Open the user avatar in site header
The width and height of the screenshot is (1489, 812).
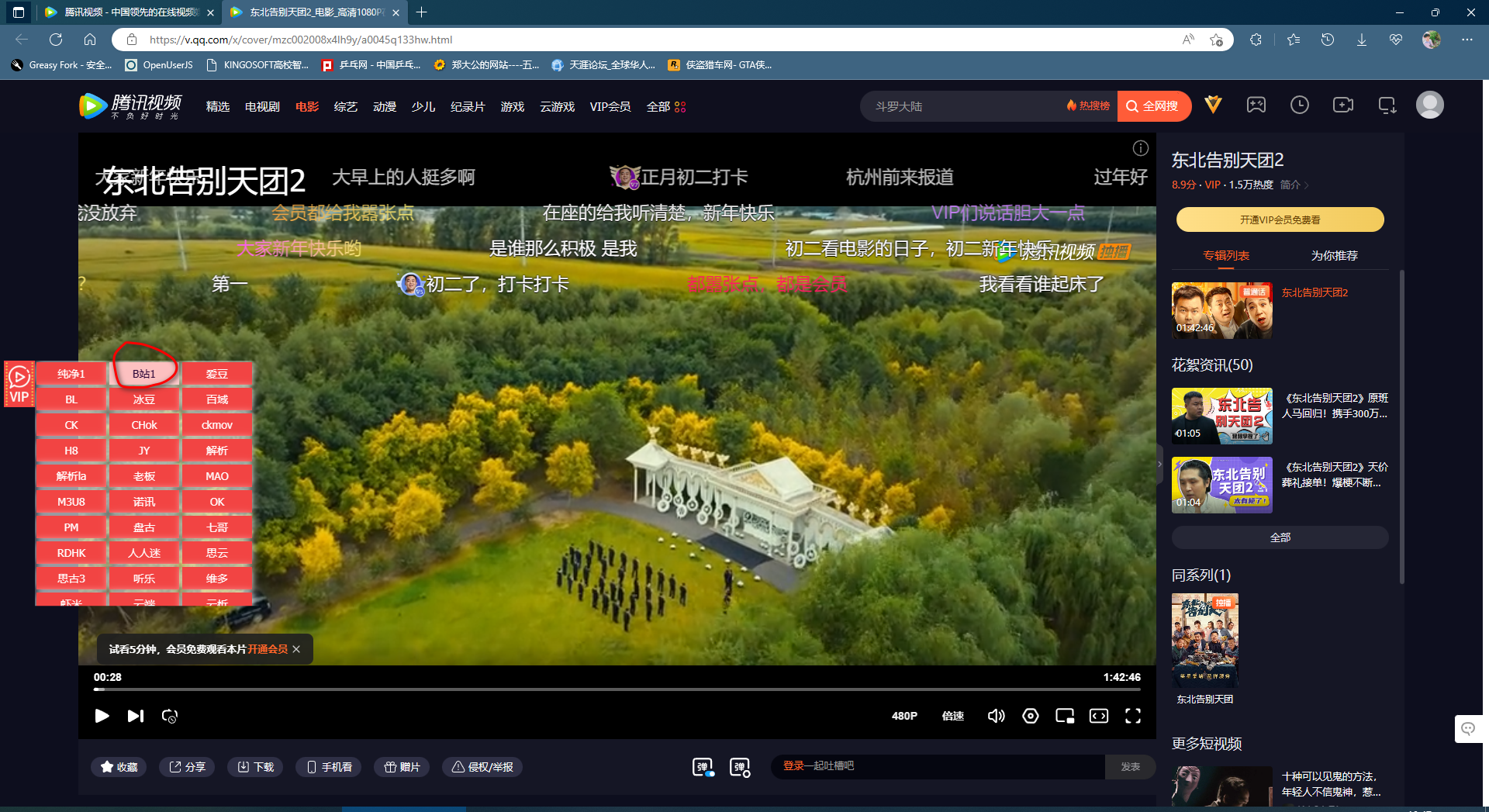coord(1429,105)
